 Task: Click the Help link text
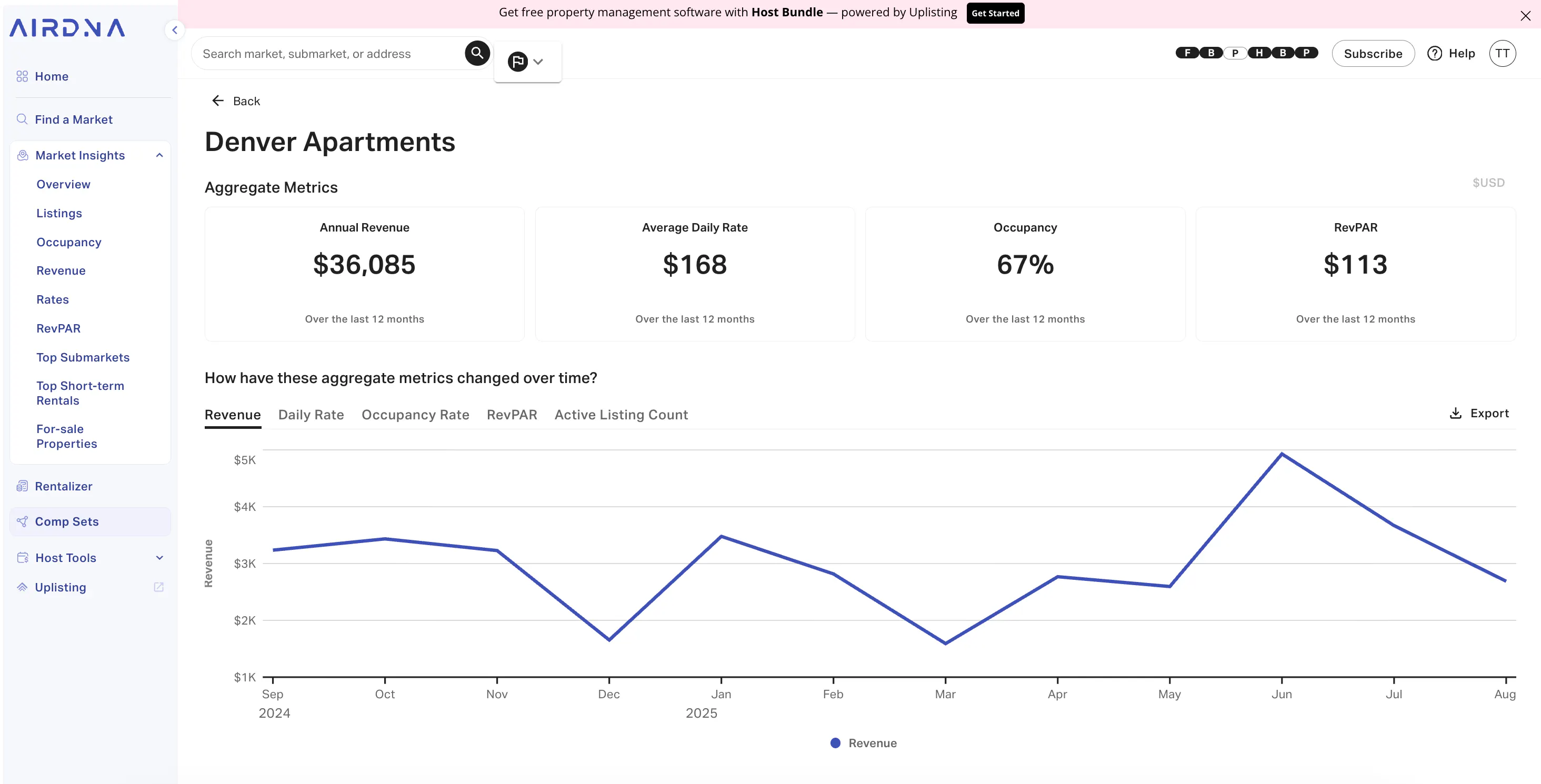point(1462,53)
